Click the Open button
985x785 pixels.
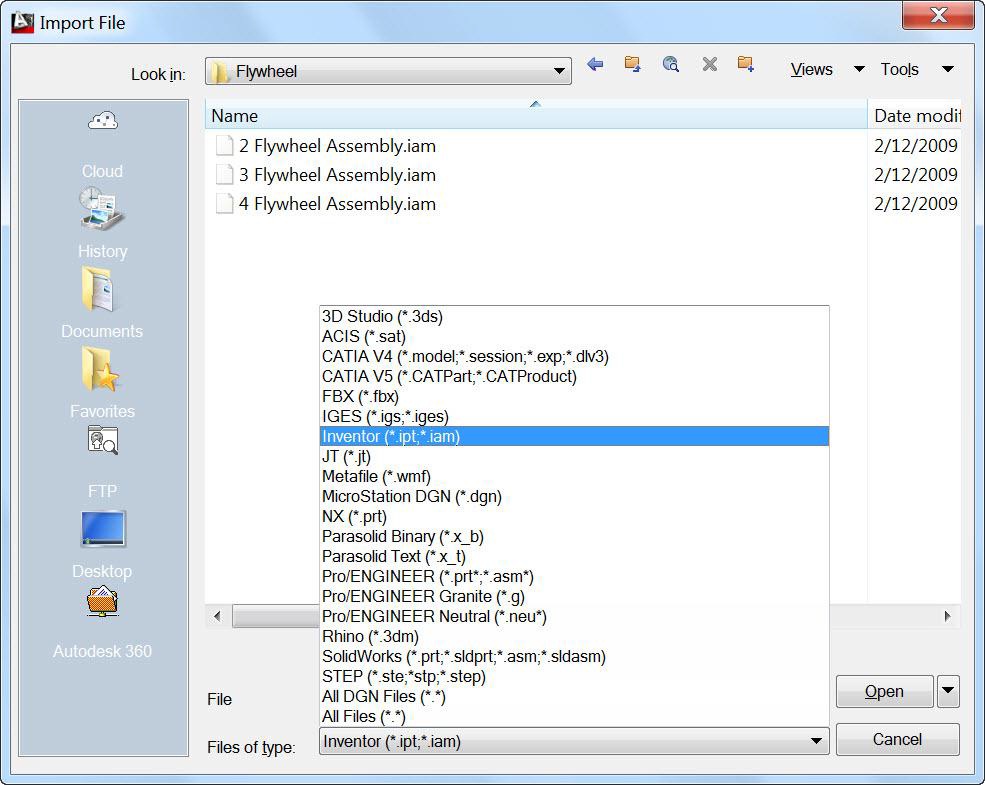(x=884, y=691)
